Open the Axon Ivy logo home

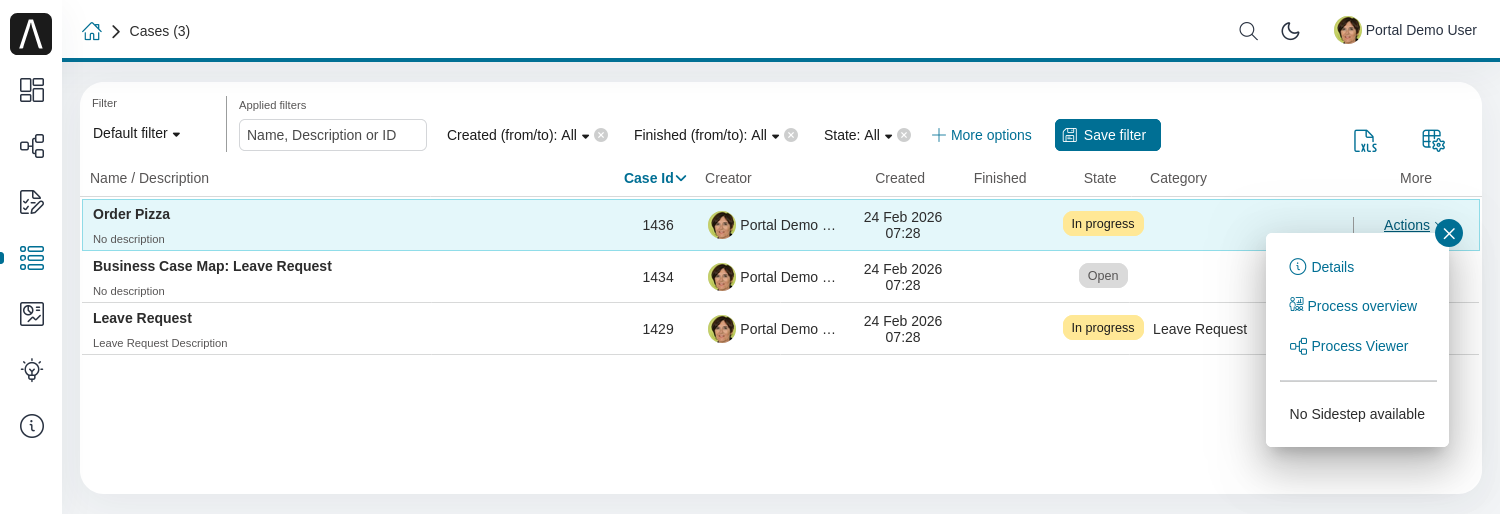(x=31, y=34)
